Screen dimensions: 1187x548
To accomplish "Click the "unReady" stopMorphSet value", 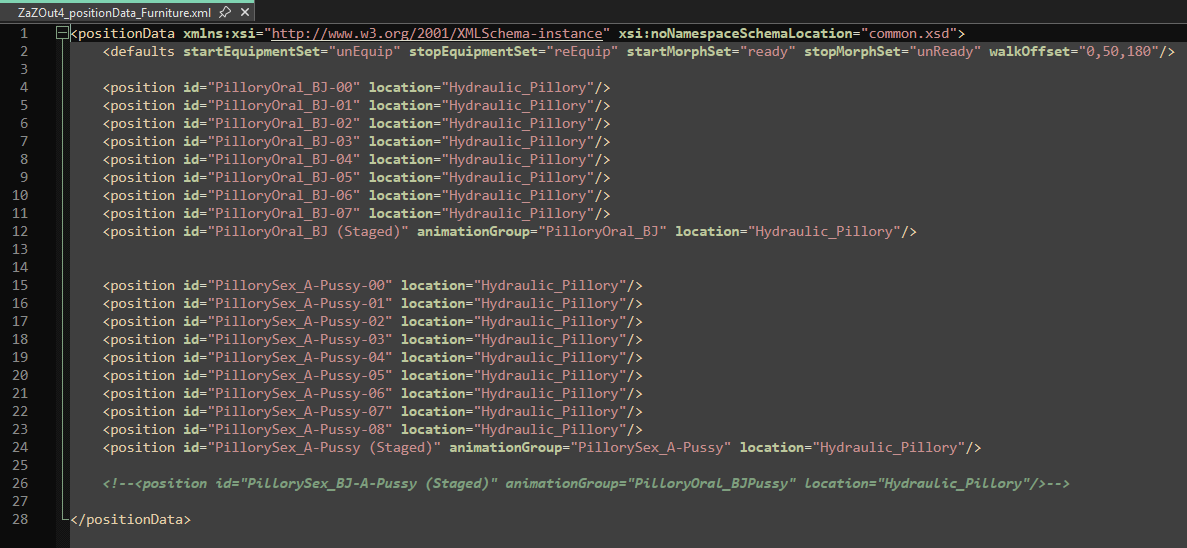I will [942, 51].
